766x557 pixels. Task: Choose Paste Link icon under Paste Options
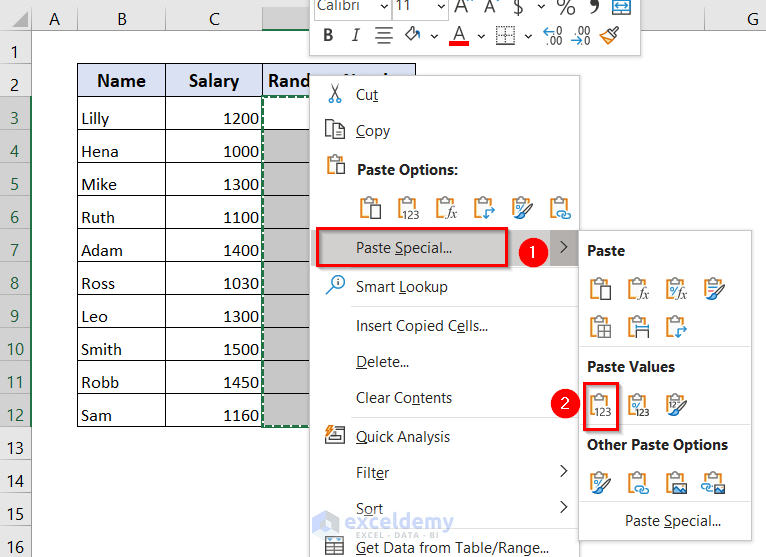point(560,208)
